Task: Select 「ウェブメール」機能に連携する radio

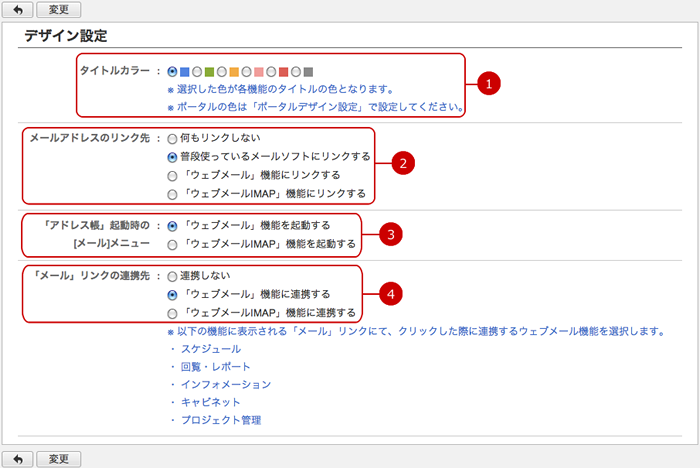Action: tap(172, 295)
